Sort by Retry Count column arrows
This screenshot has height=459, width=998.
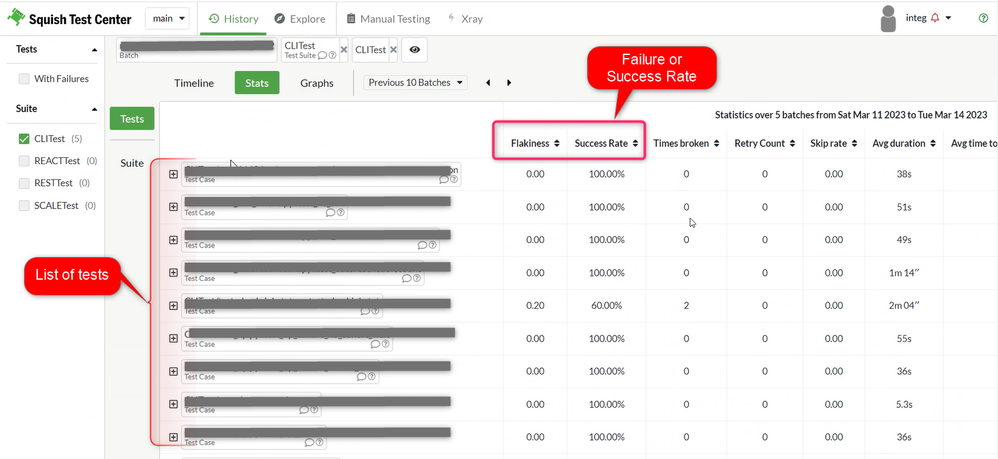(x=792, y=144)
